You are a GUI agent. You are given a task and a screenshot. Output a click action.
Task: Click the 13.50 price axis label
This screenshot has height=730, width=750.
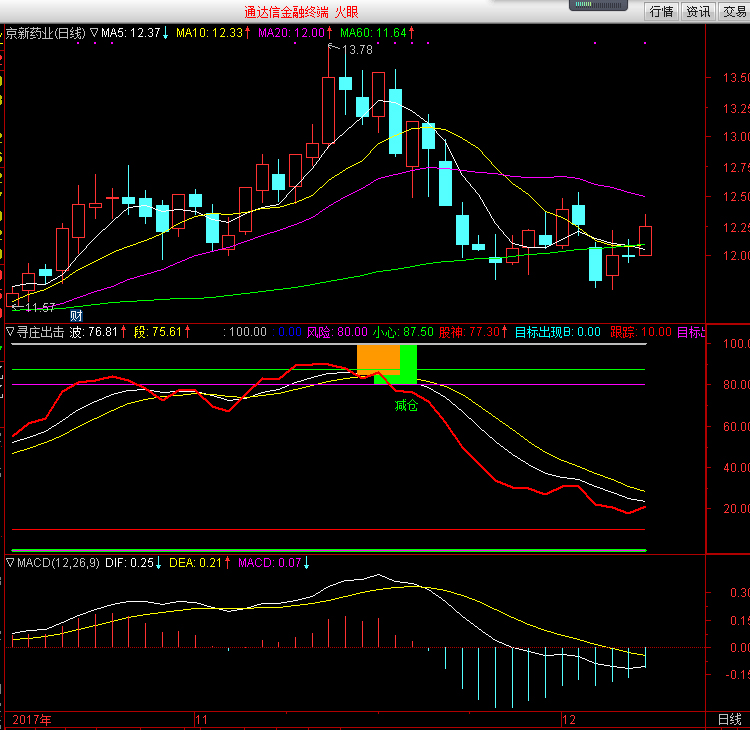pos(736,77)
